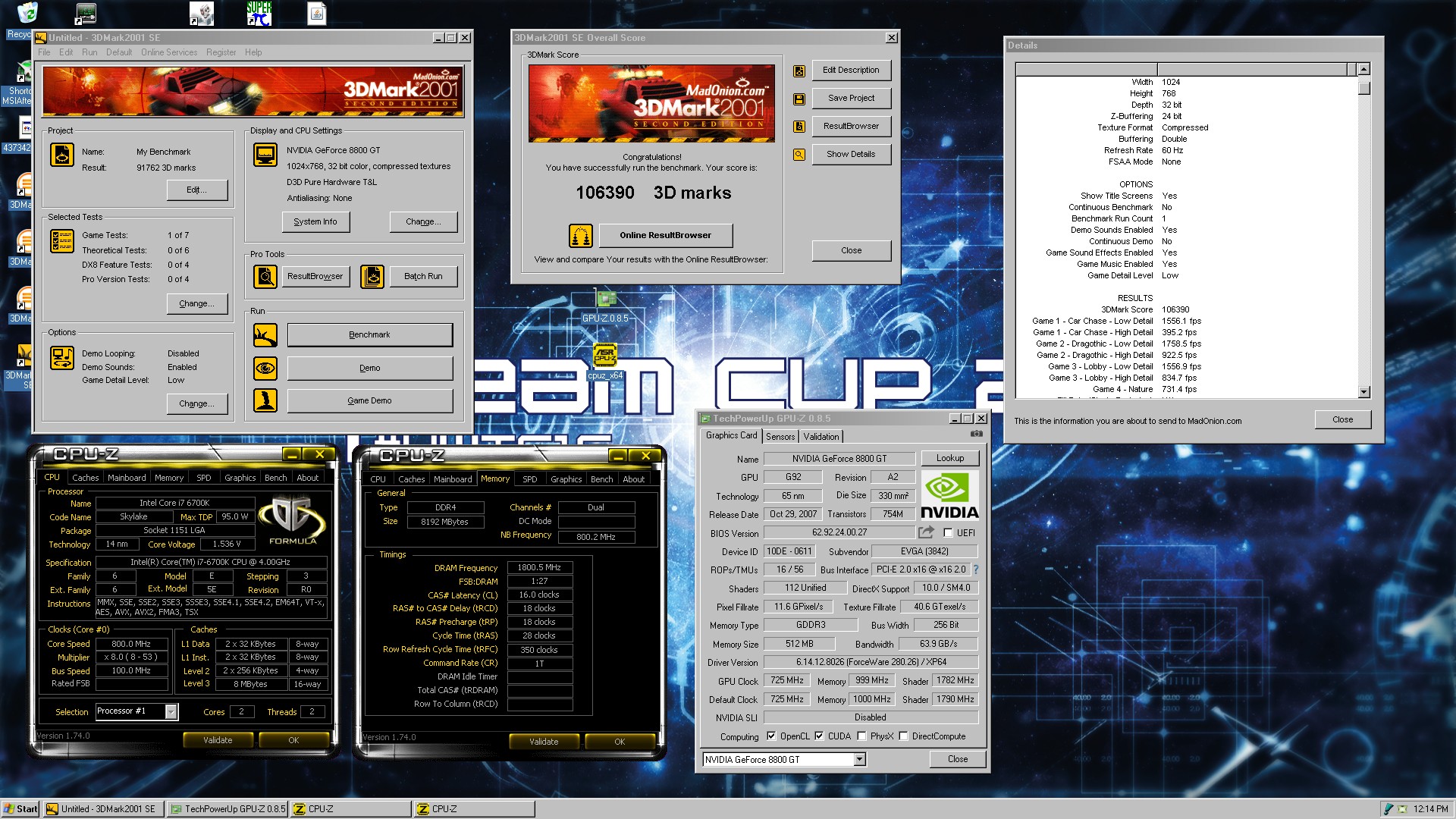The width and height of the screenshot is (1456, 819).
Task: Click the Game Demo joystick icon
Action: click(x=265, y=400)
